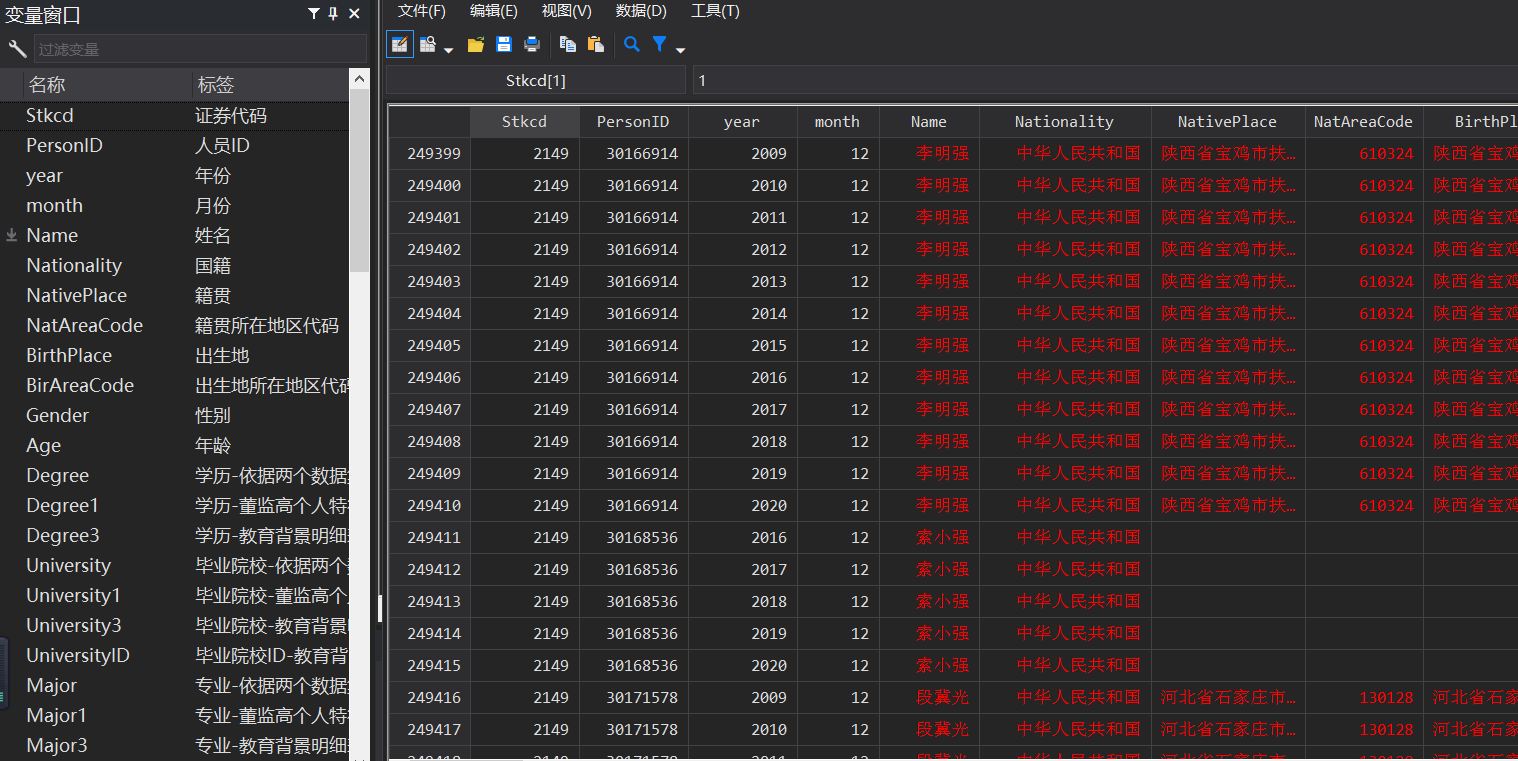Click the blue filter observations funnel
The width and height of the screenshot is (1518, 761).
point(659,43)
